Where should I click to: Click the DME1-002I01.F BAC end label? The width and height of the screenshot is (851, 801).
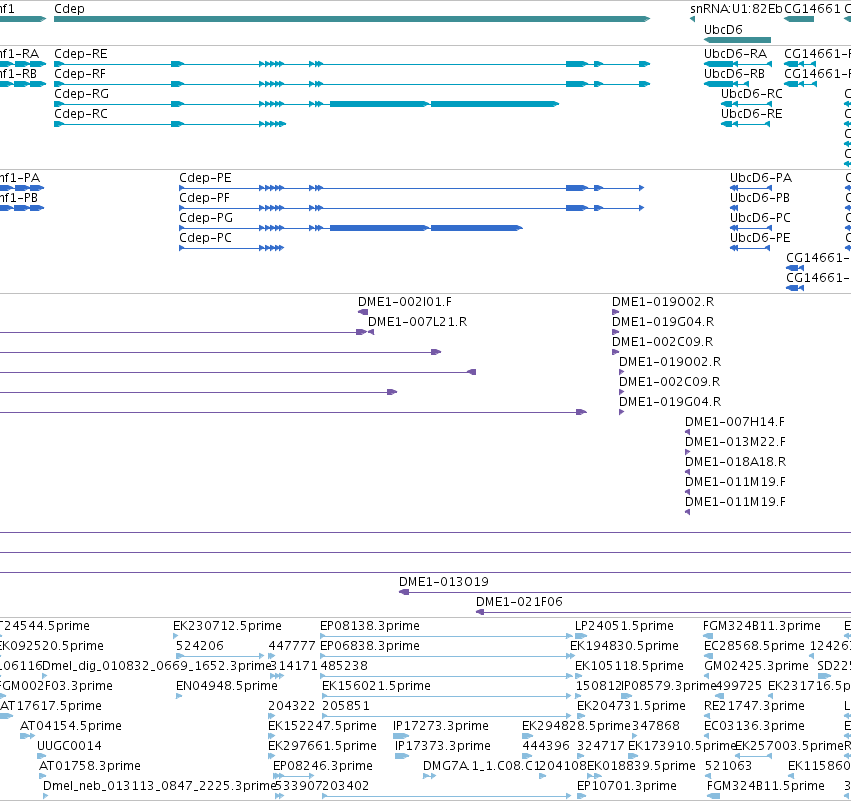point(404,302)
